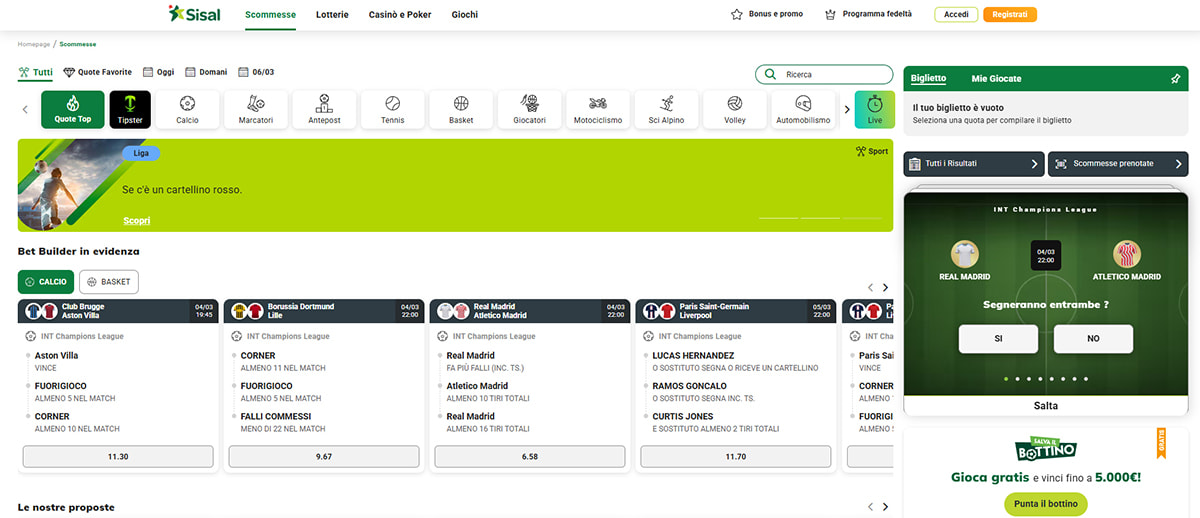Select the Sci Alpino sport icon

click(667, 109)
